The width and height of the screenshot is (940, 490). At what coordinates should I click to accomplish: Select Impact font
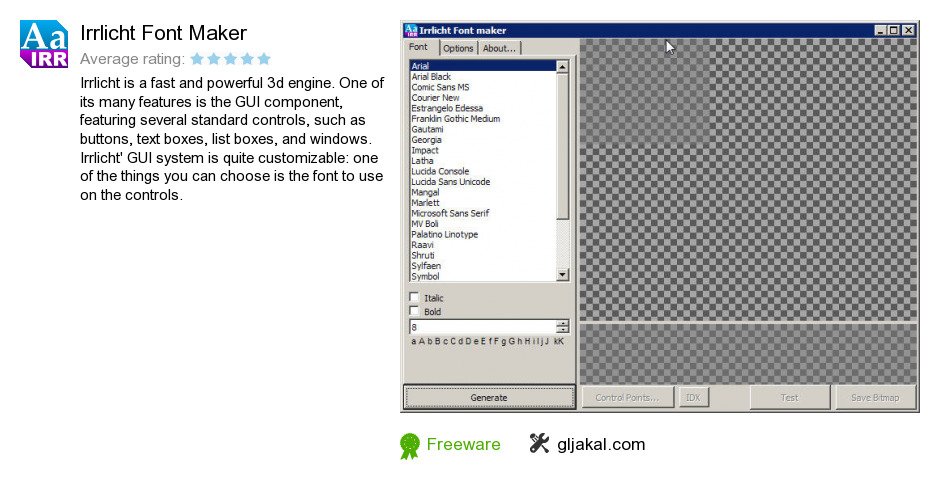pos(483,150)
